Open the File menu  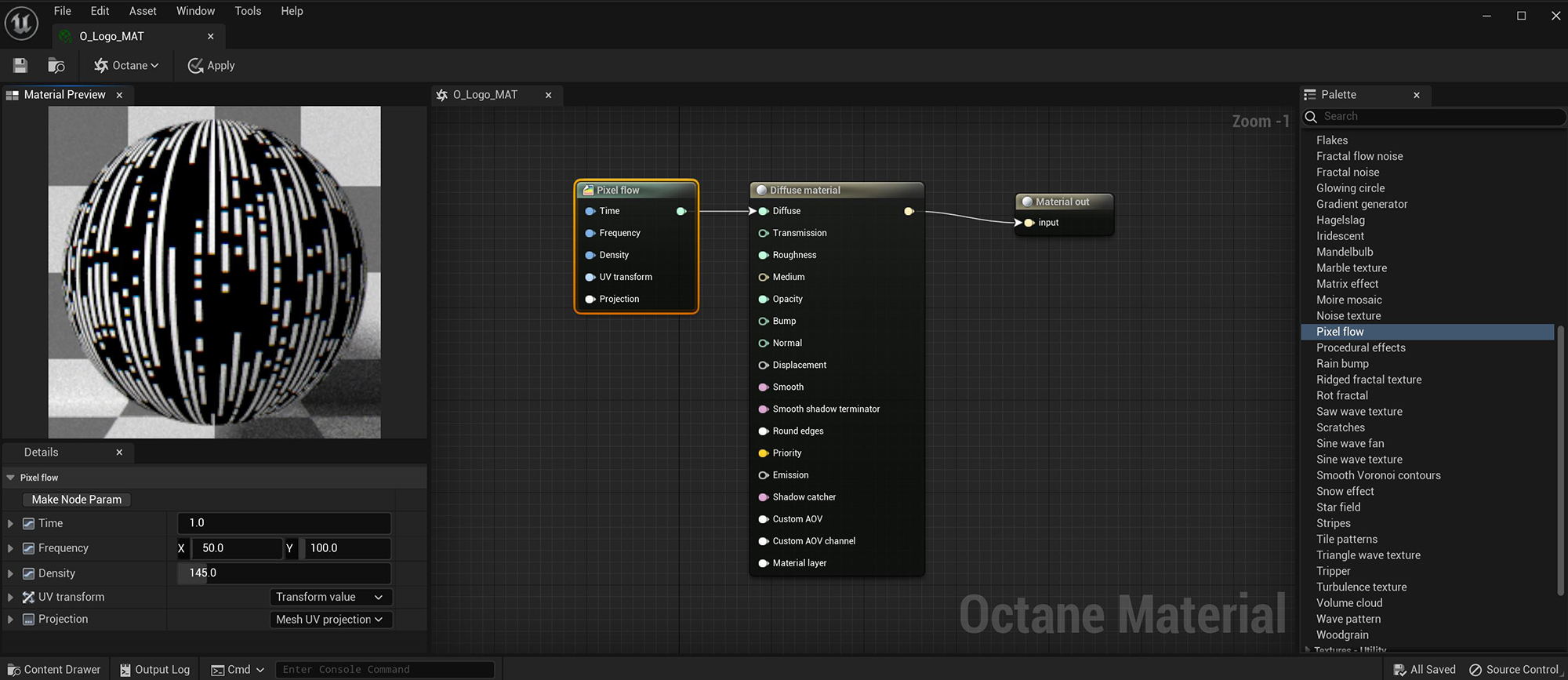[63, 11]
